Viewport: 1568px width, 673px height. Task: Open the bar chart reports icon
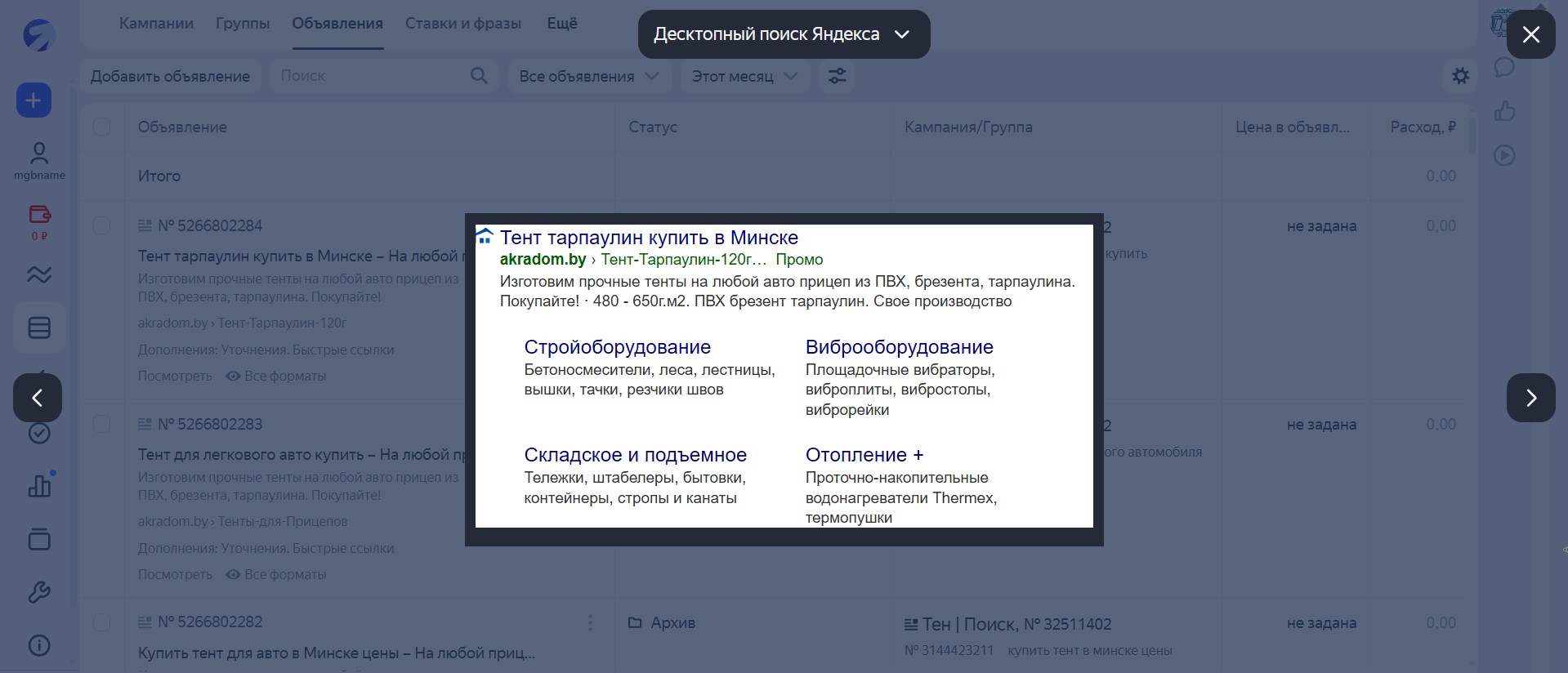tap(39, 486)
